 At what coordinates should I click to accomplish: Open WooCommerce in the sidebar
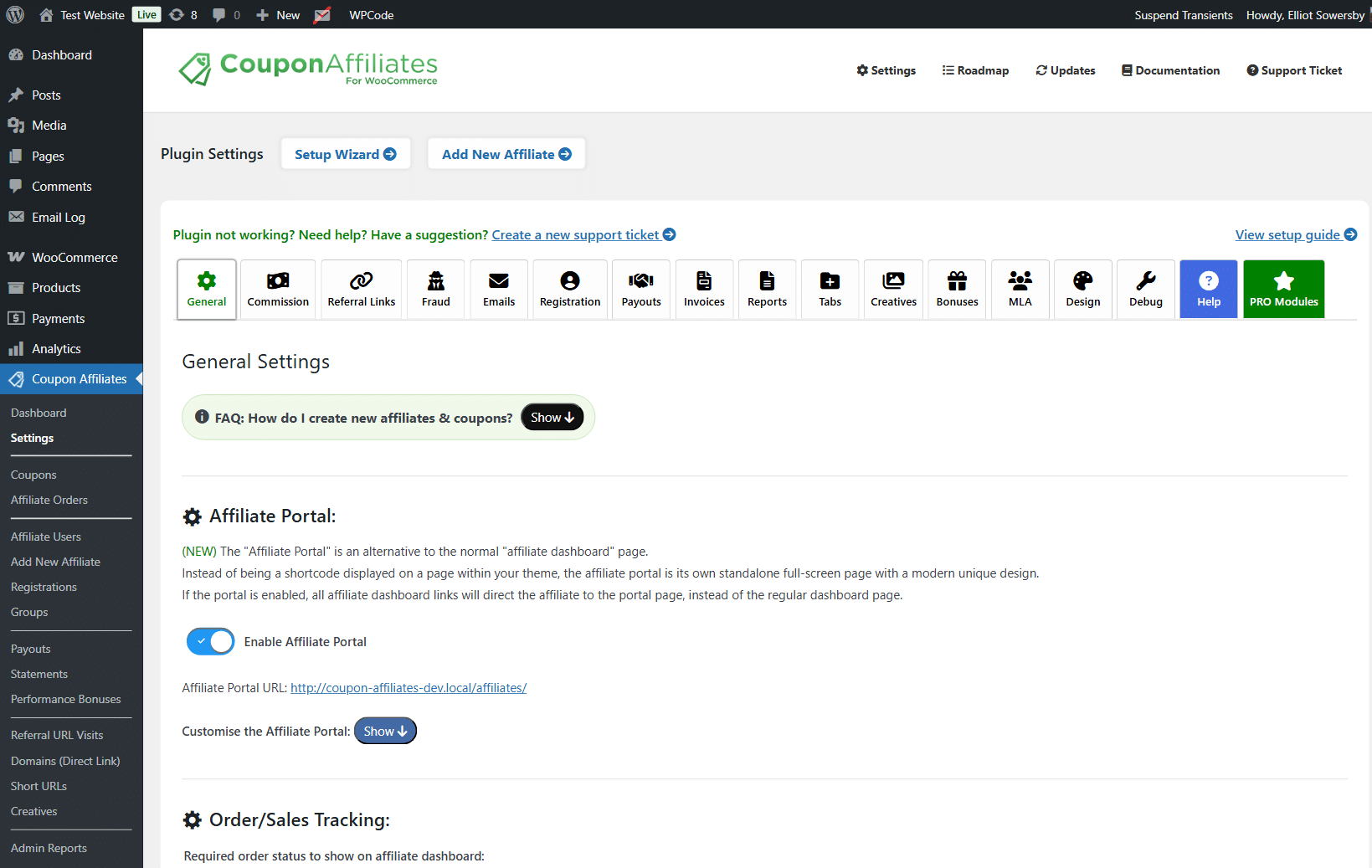pyautogui.click(x=71, y=258)
